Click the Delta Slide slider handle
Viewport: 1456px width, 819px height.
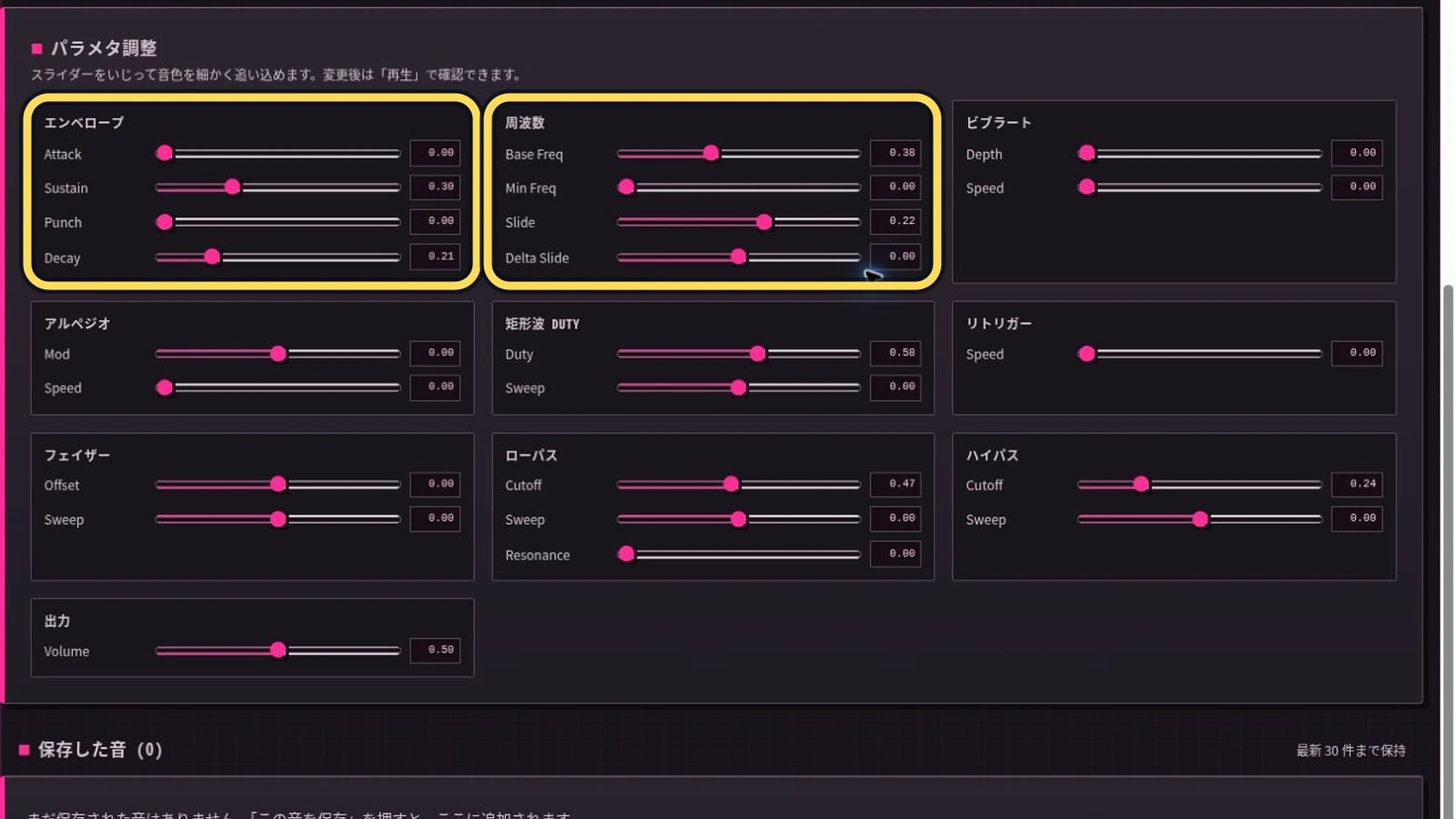739,257
